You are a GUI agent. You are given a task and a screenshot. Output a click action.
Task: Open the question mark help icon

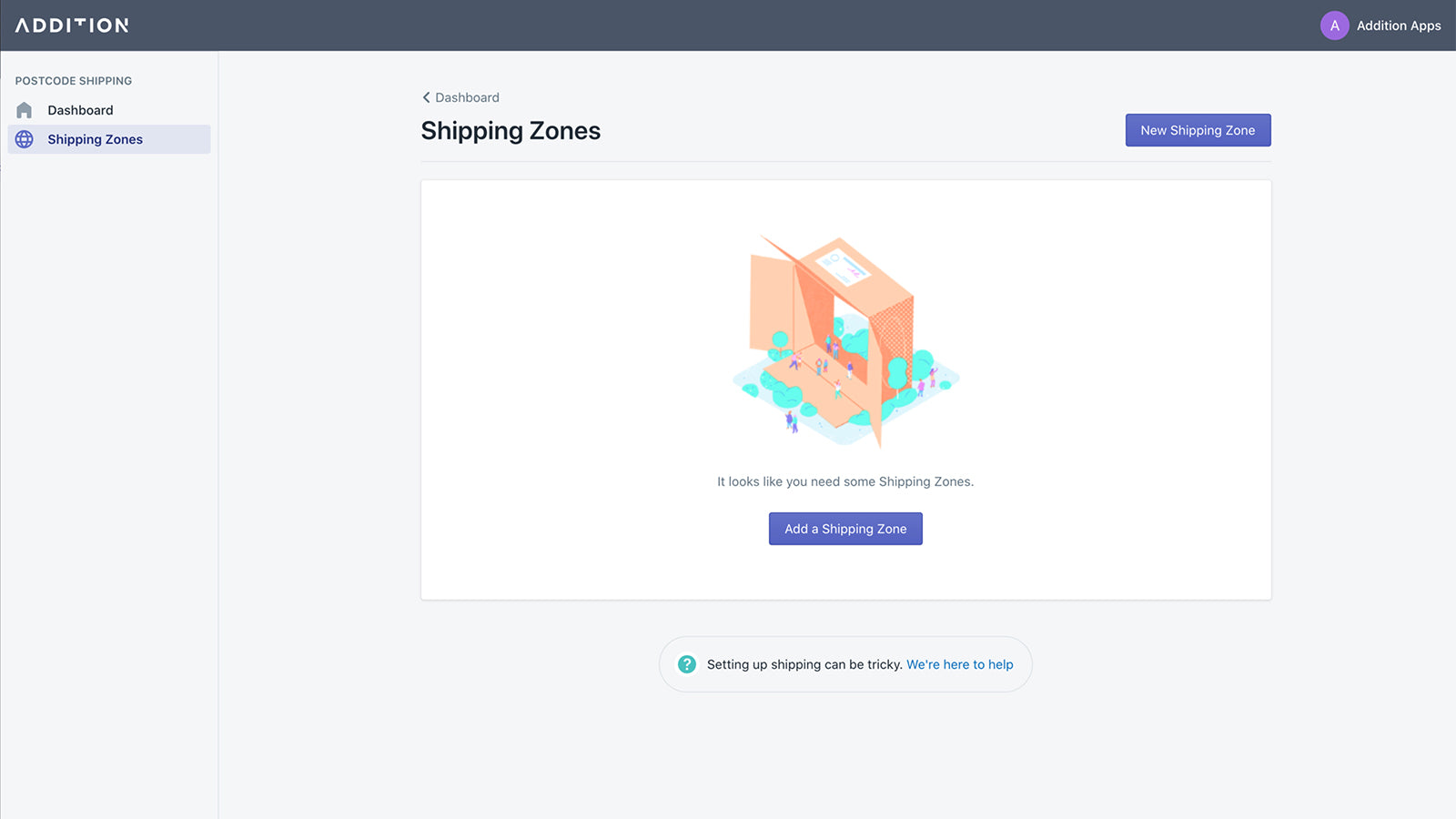tap(686, 664)
